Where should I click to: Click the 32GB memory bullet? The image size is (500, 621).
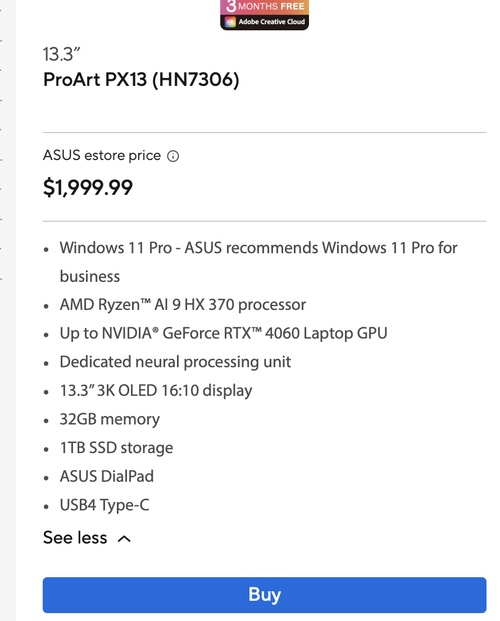[x=110, y=419]
